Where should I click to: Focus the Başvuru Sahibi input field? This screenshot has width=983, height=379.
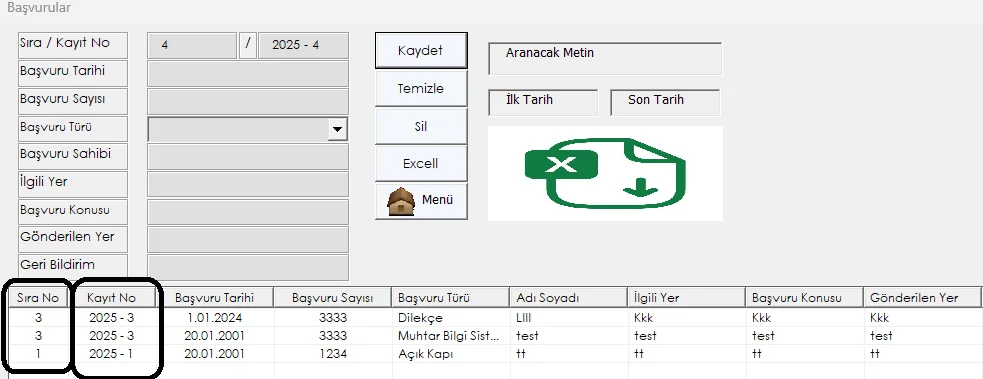(248, 157)
